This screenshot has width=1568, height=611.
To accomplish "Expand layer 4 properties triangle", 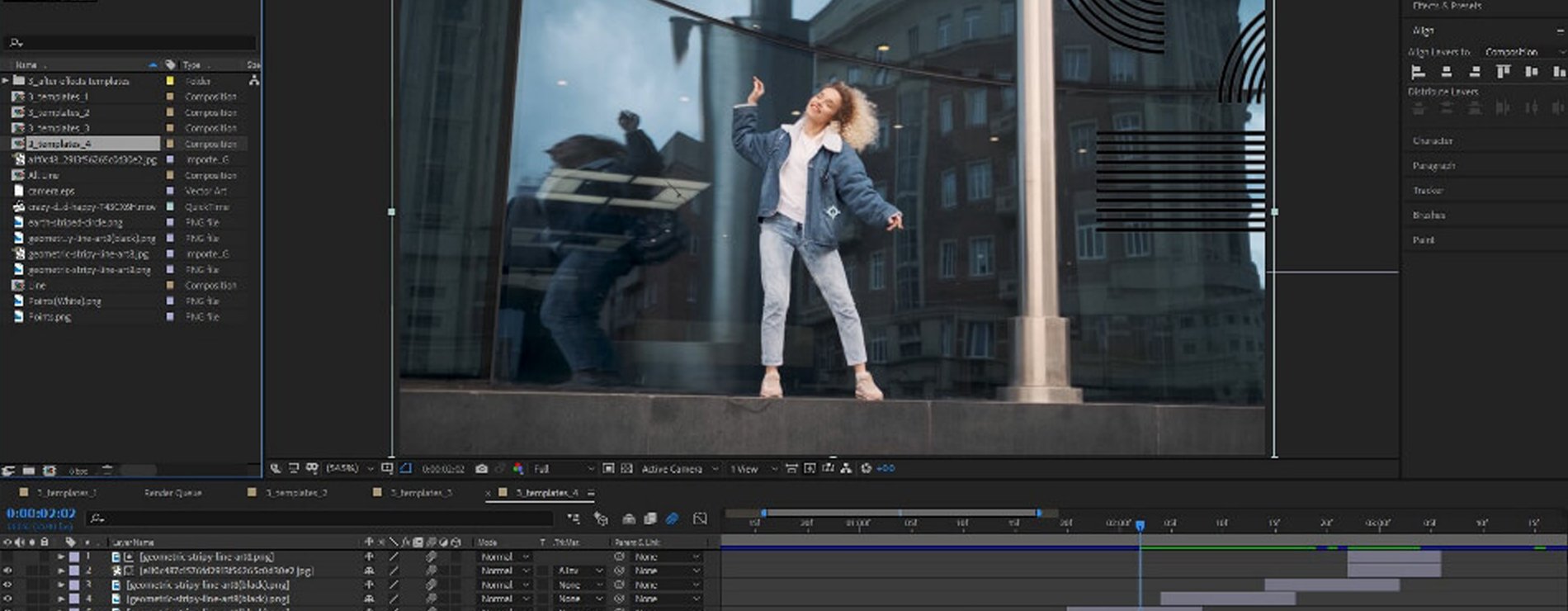I will (x=60, y=599).
